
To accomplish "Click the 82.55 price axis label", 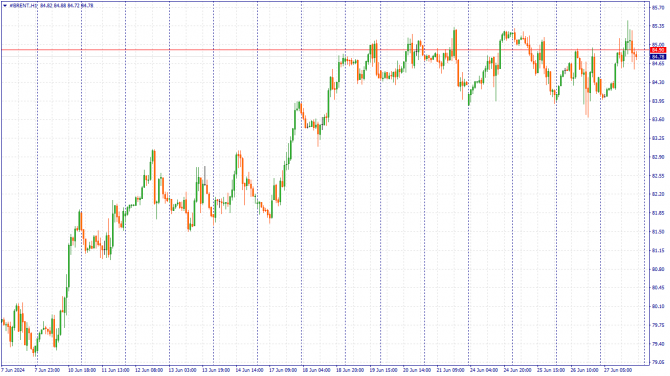I will (658, 176).
